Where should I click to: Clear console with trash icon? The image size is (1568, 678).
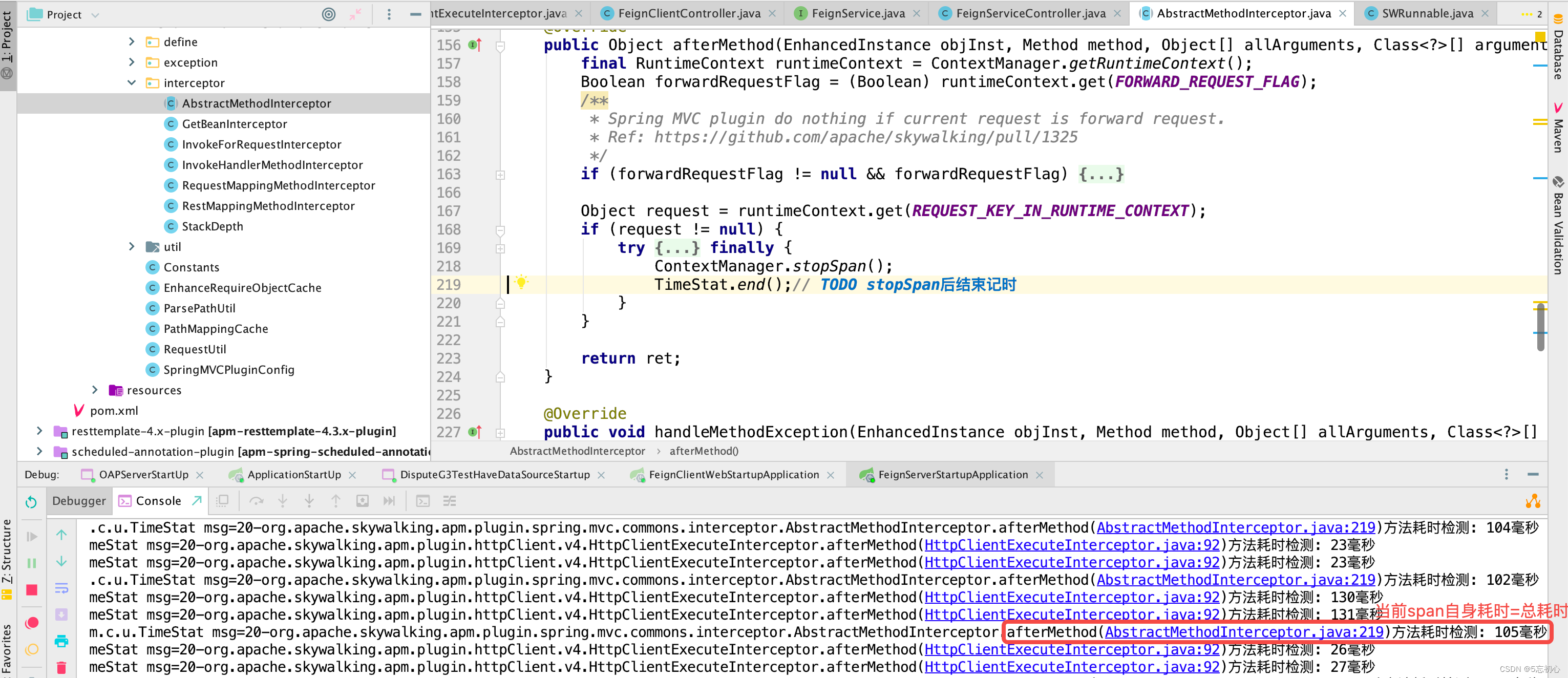click(x=61, y=668)
